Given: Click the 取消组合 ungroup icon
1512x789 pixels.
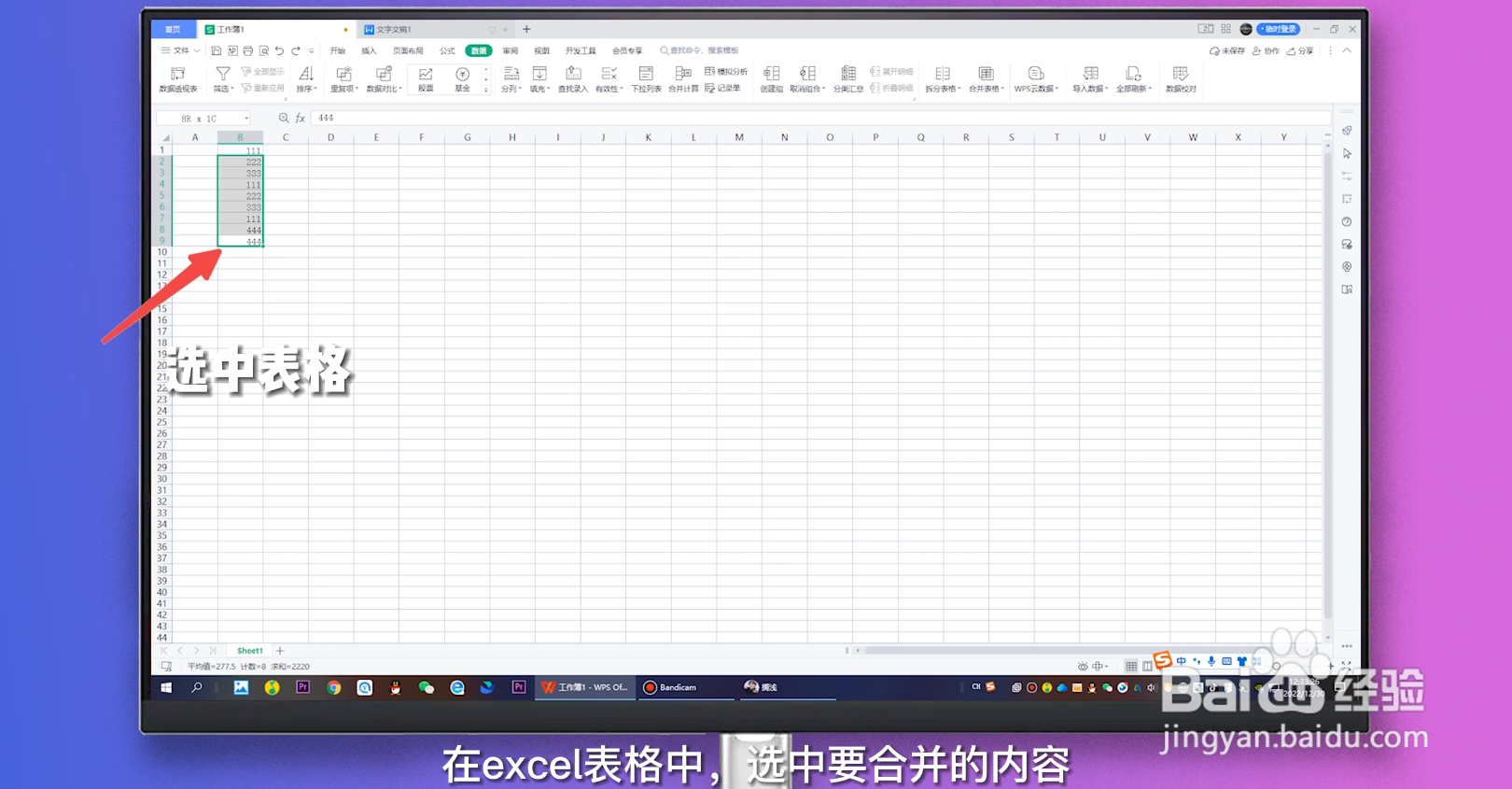Looking at the screenshot, I should tap(807, 74).
